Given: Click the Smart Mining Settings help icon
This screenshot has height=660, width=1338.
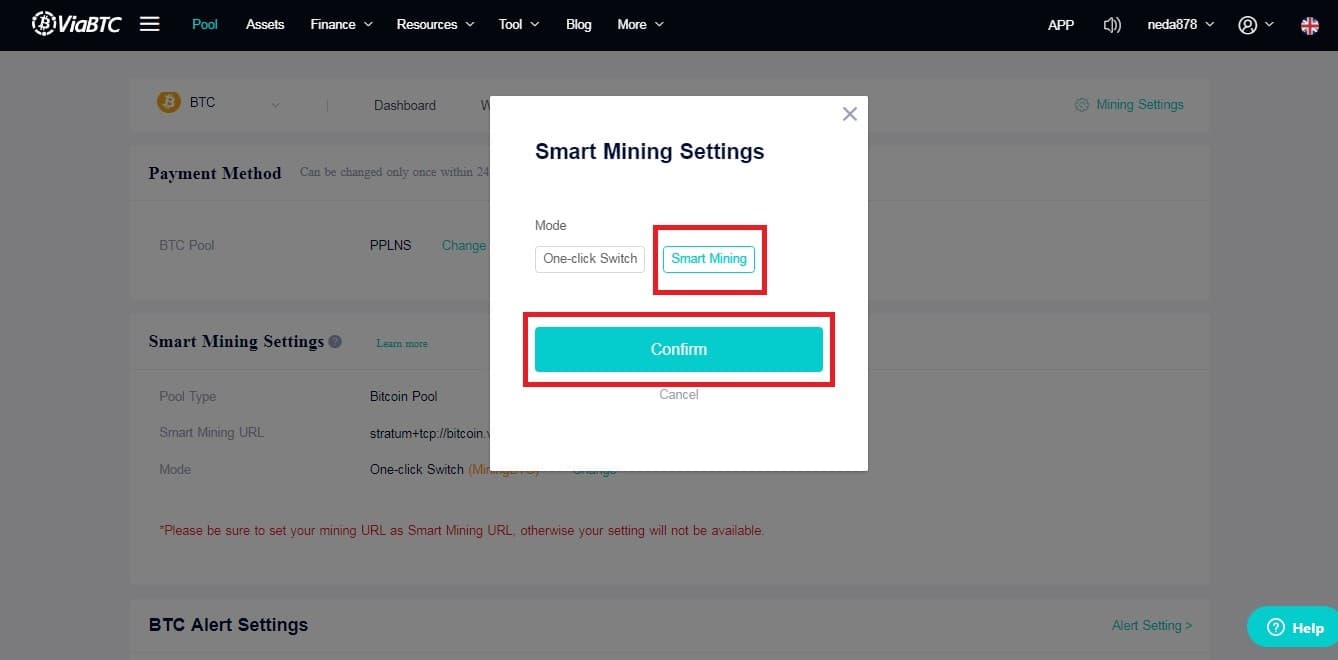Looking at the screenshot, I should click(335, 341).
